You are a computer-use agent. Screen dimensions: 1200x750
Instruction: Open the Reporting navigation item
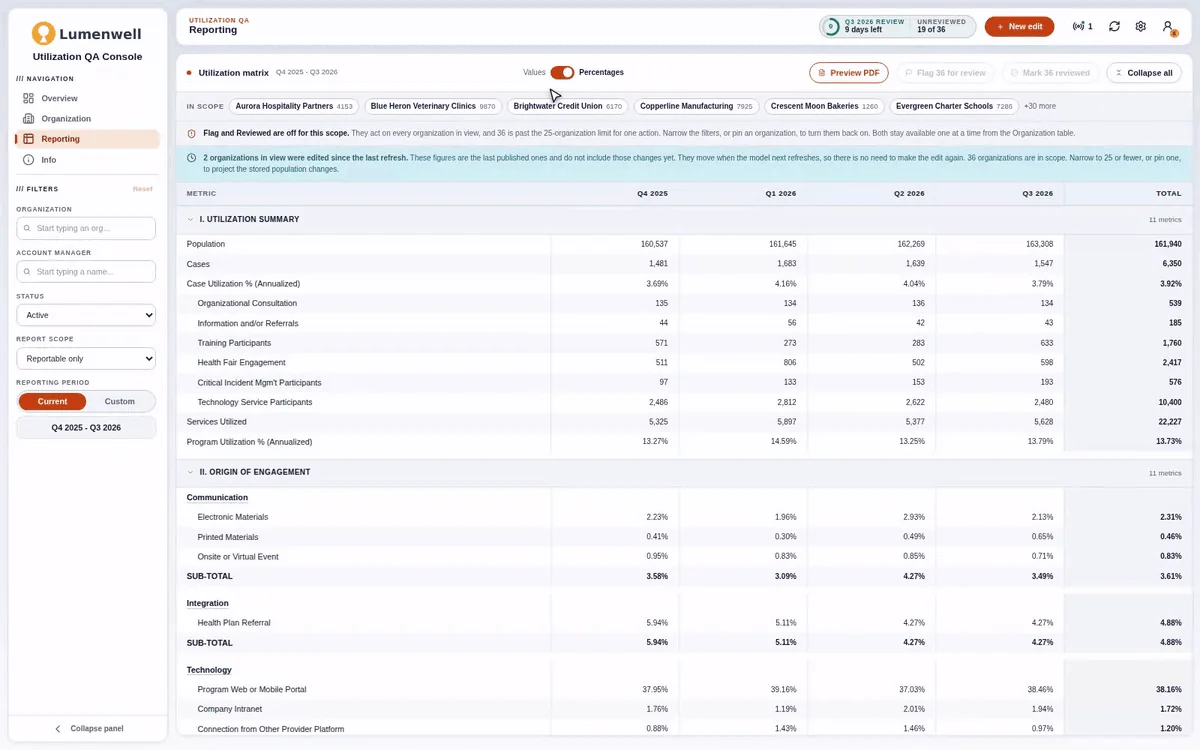coord(86,139)
